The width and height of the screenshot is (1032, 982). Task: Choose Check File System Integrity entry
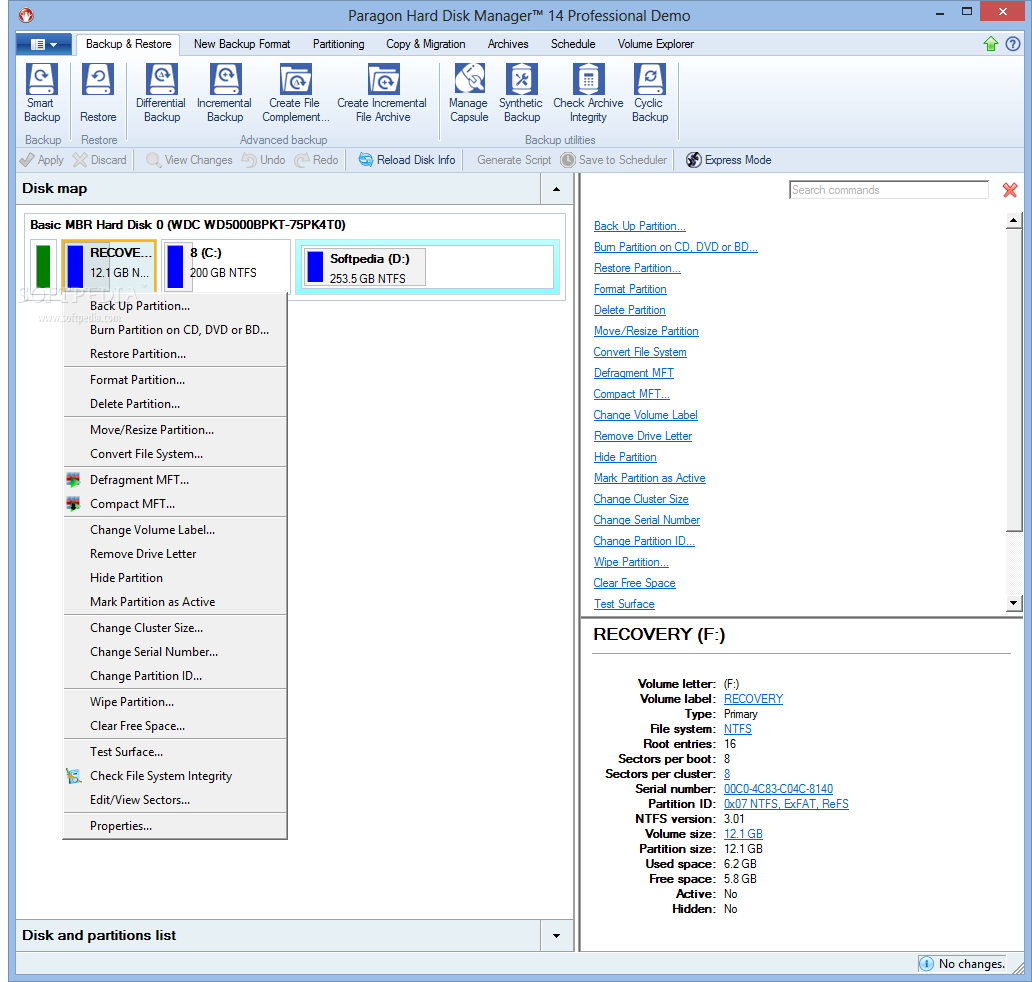(x=175, y=776)
